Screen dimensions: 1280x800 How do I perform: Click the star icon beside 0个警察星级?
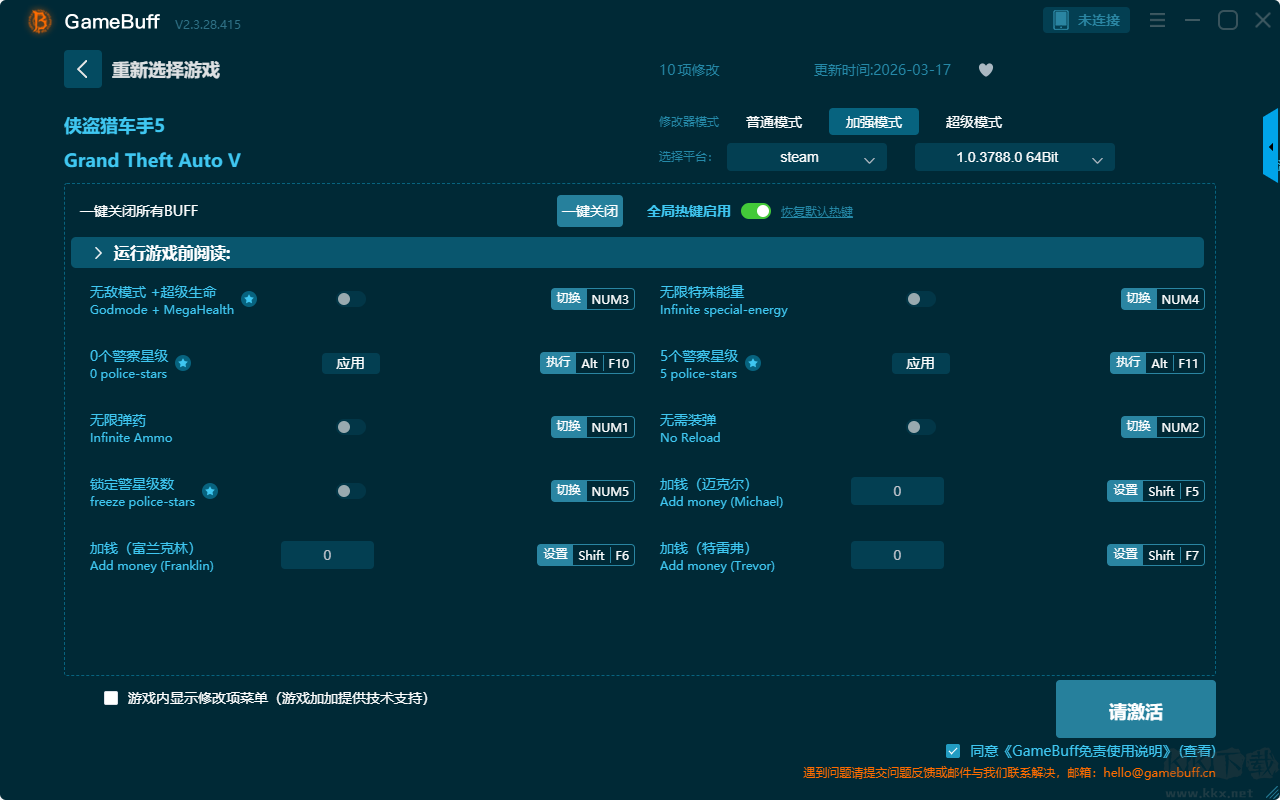coord(184,363)
